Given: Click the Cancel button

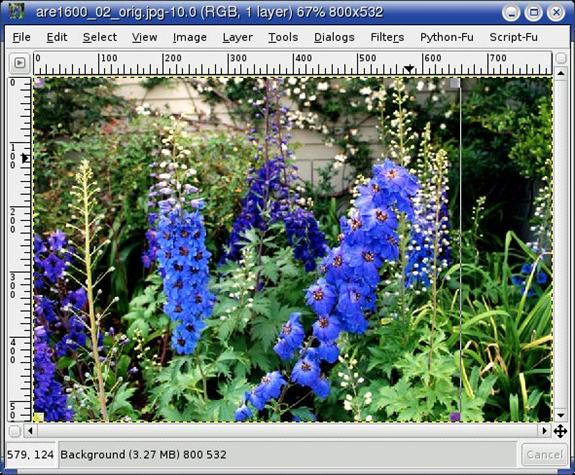Looking at the screenshot, I should [x=544, y=455].
